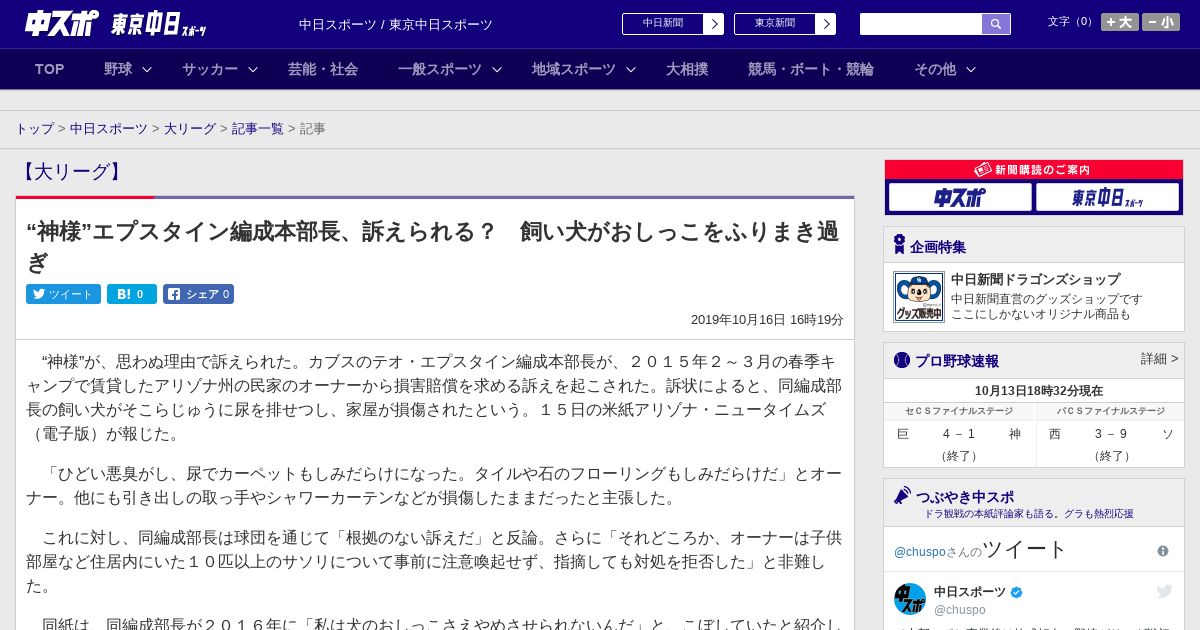
Task: Expand the その他 menu dropdown
Action: tap(945, 69)
